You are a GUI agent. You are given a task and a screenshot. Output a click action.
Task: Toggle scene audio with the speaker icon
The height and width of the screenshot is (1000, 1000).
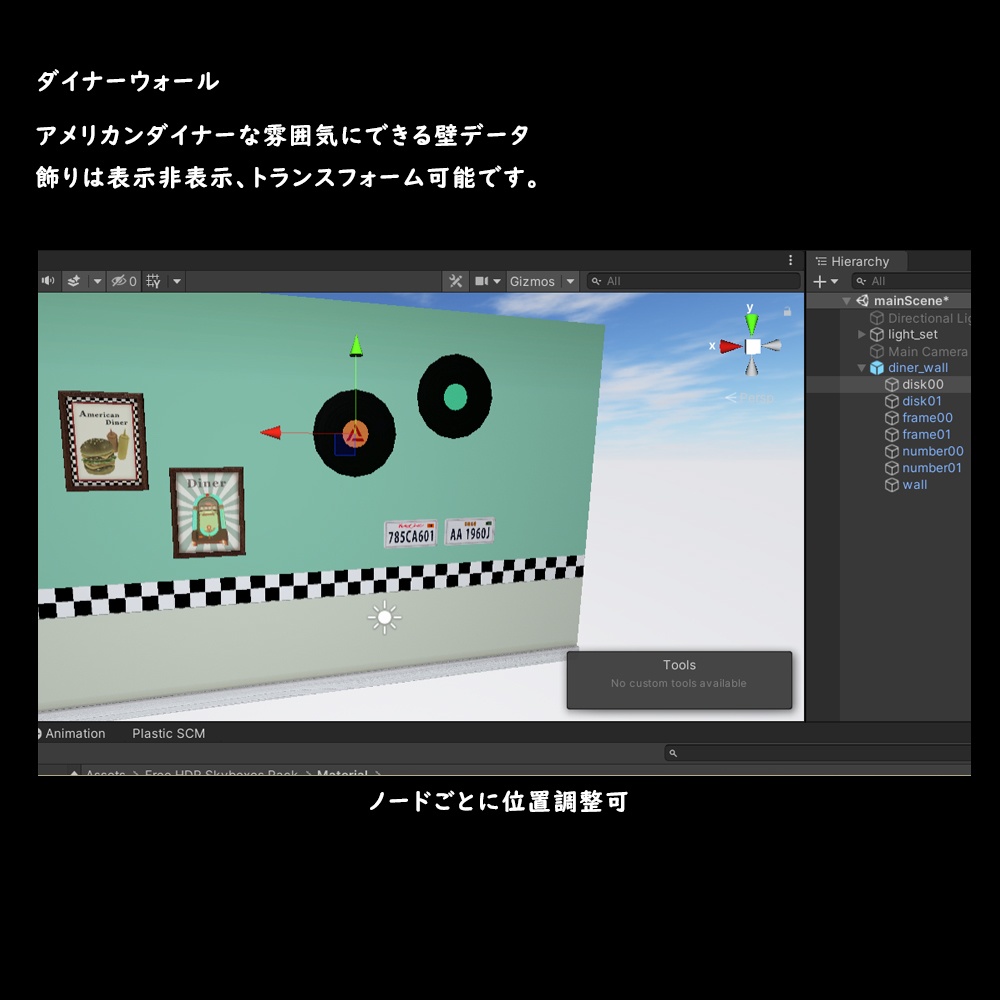[x=47, y=281]
